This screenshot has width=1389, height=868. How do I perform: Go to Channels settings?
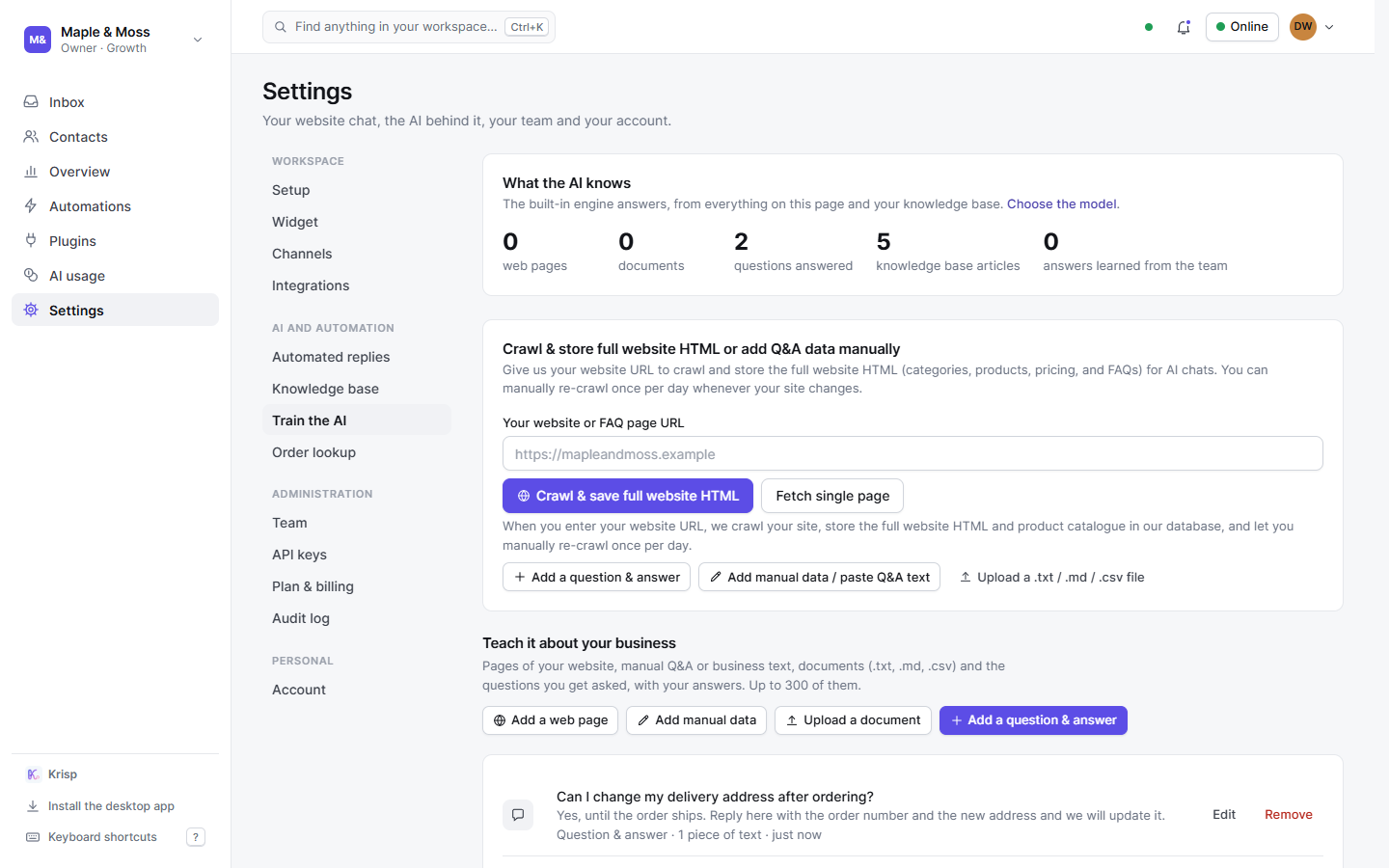tap(357, 254)
